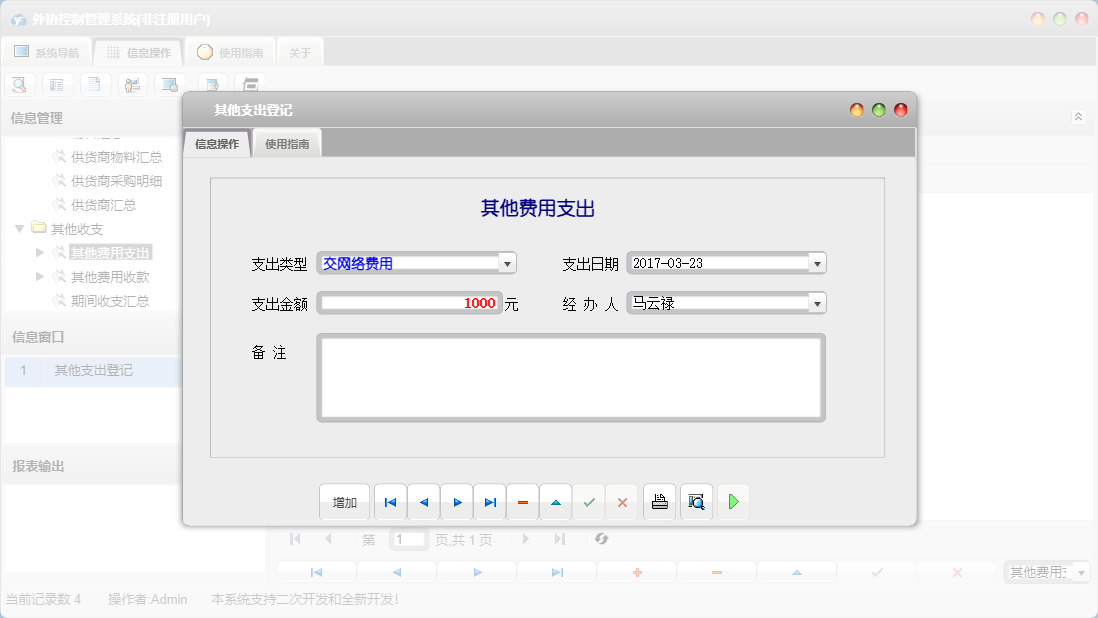Image resolution: width=1098 pixels, height=618 pixels.
Task: Click the print icon in the expense dialog
Action: click(660, 501)
